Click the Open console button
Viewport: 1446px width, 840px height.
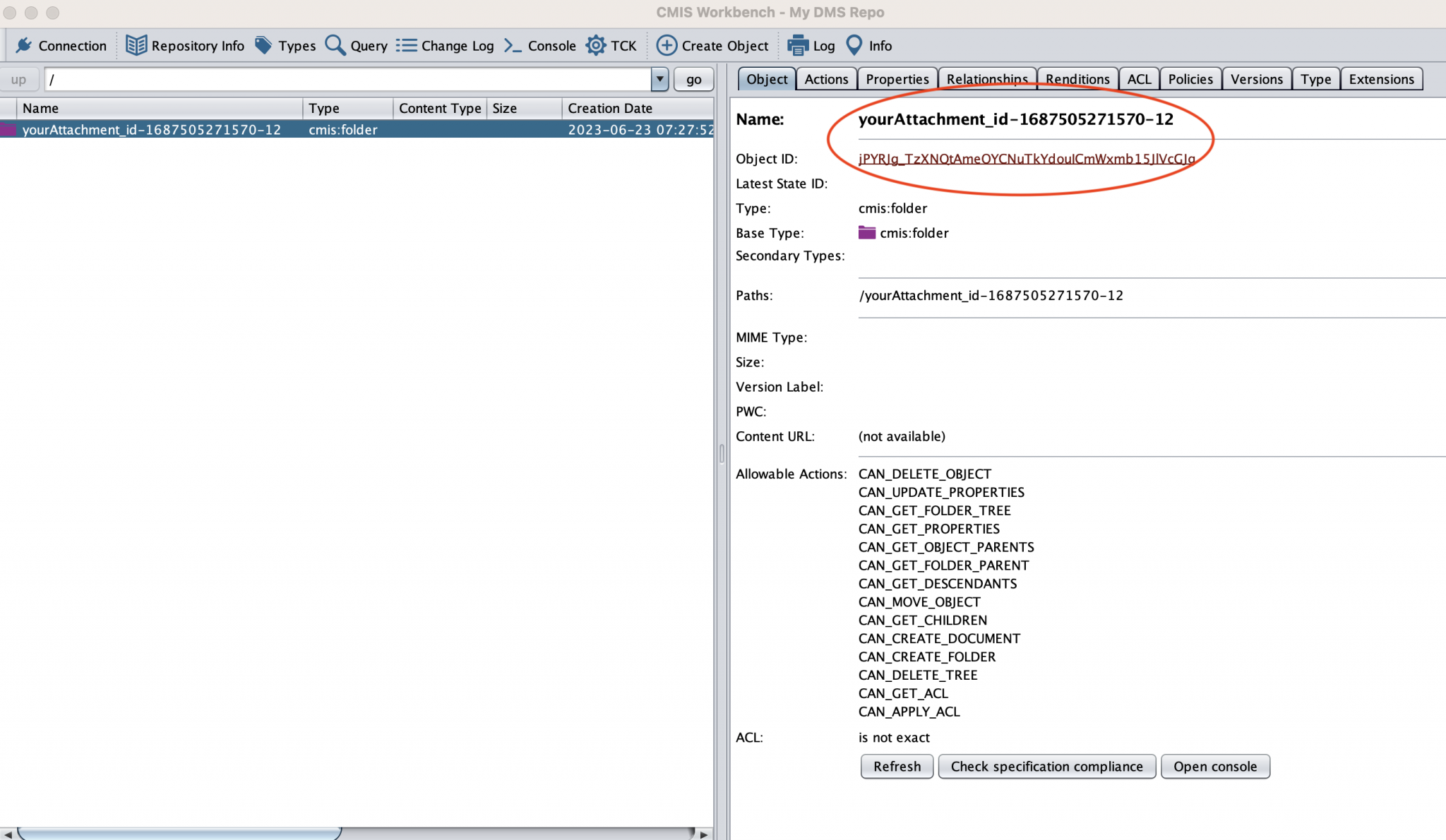1216,766
